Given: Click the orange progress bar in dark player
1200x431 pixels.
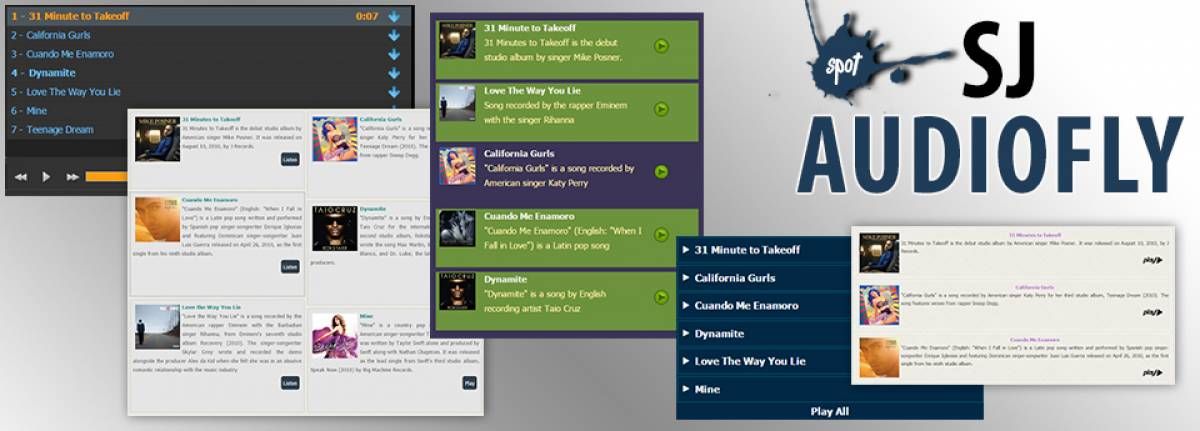Looking at the screenshot, I should pos(107,177).
